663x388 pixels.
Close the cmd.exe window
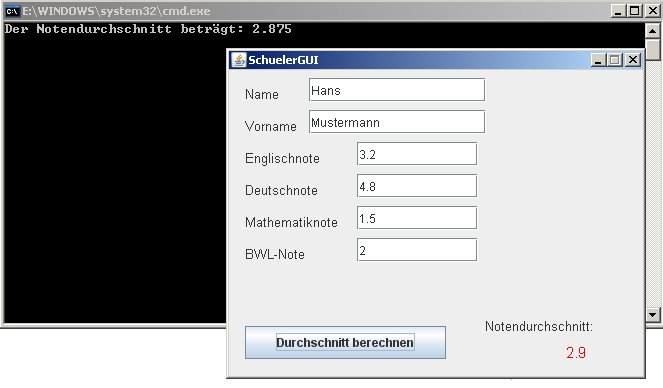[x=652, y=11]
